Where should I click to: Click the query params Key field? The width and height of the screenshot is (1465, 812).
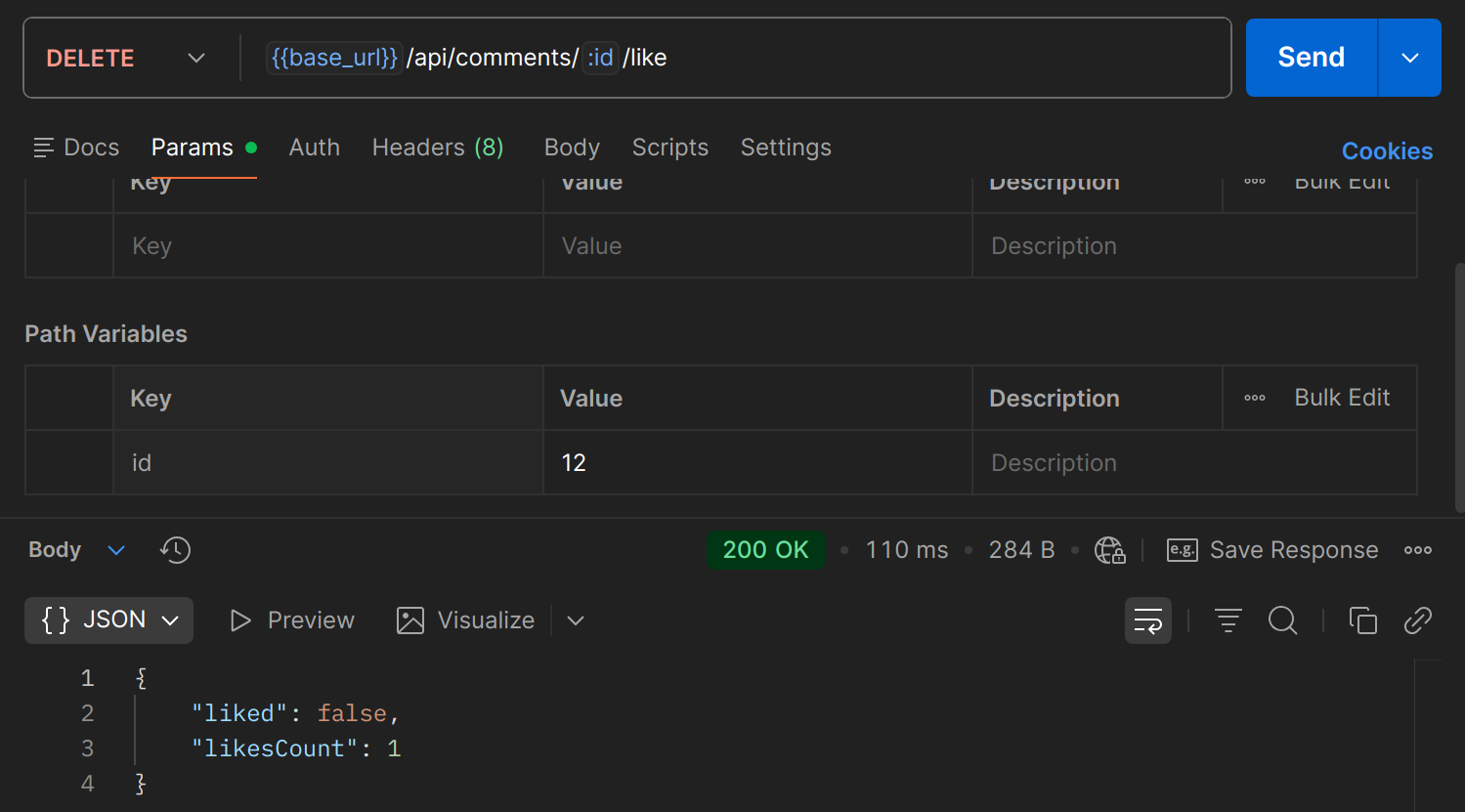pos(328,246)
